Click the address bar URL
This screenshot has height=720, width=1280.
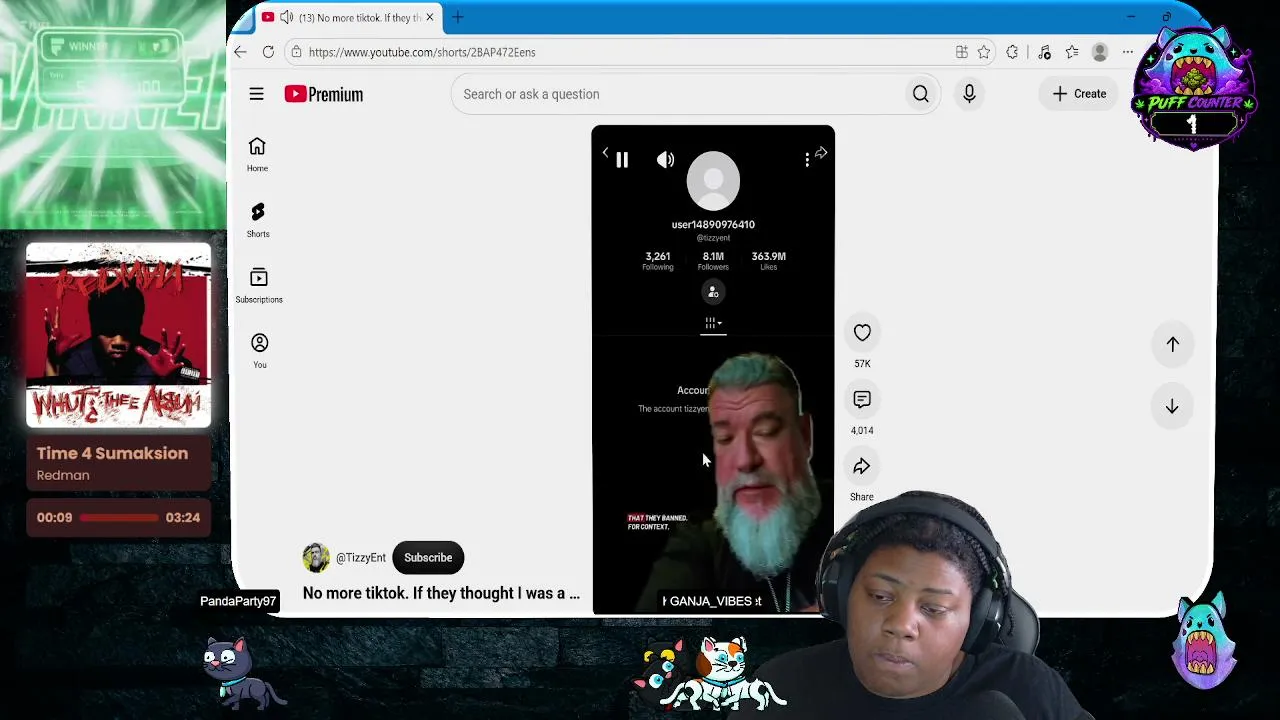point(422,52)
